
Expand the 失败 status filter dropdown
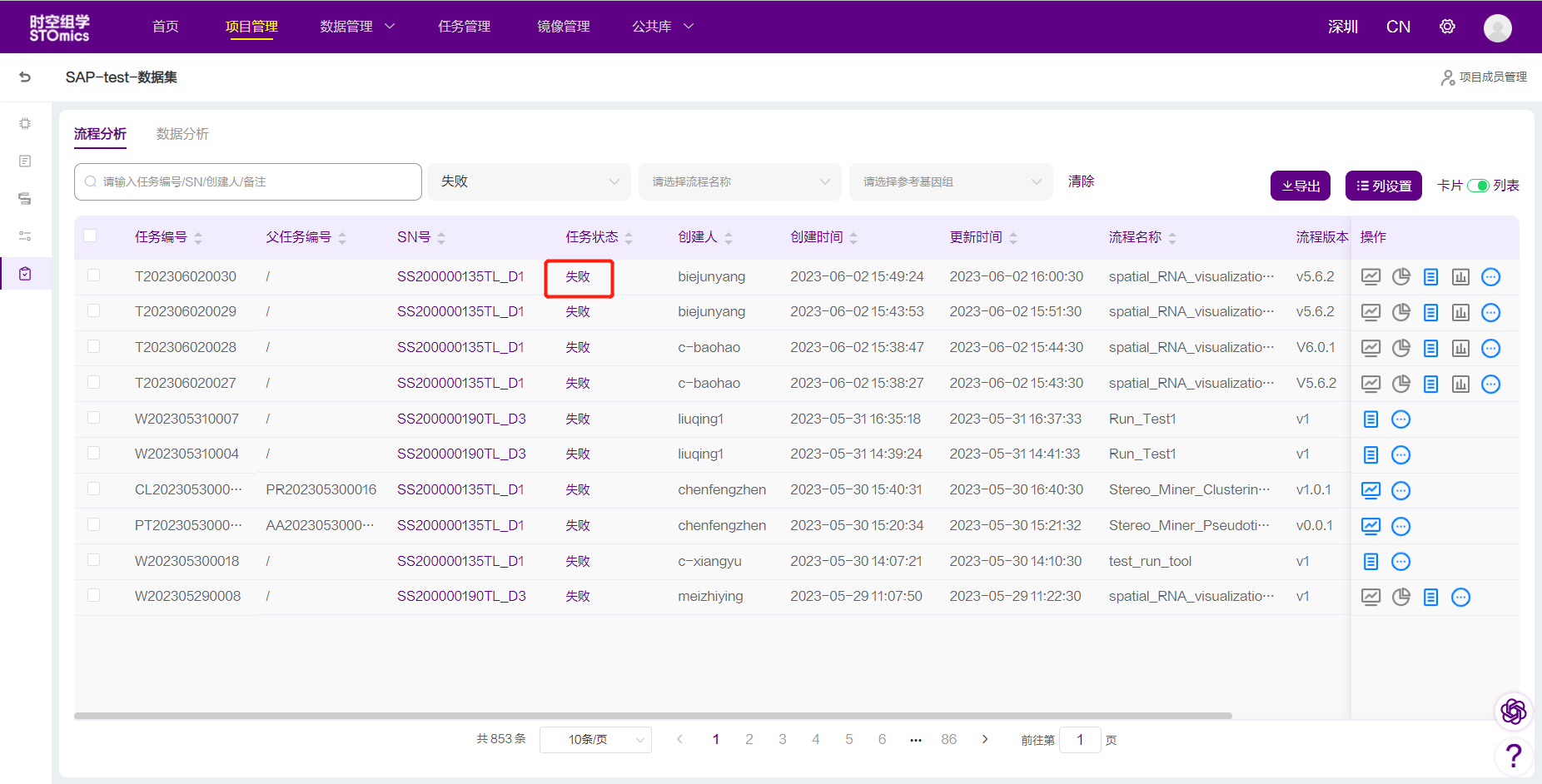point(529,181)
